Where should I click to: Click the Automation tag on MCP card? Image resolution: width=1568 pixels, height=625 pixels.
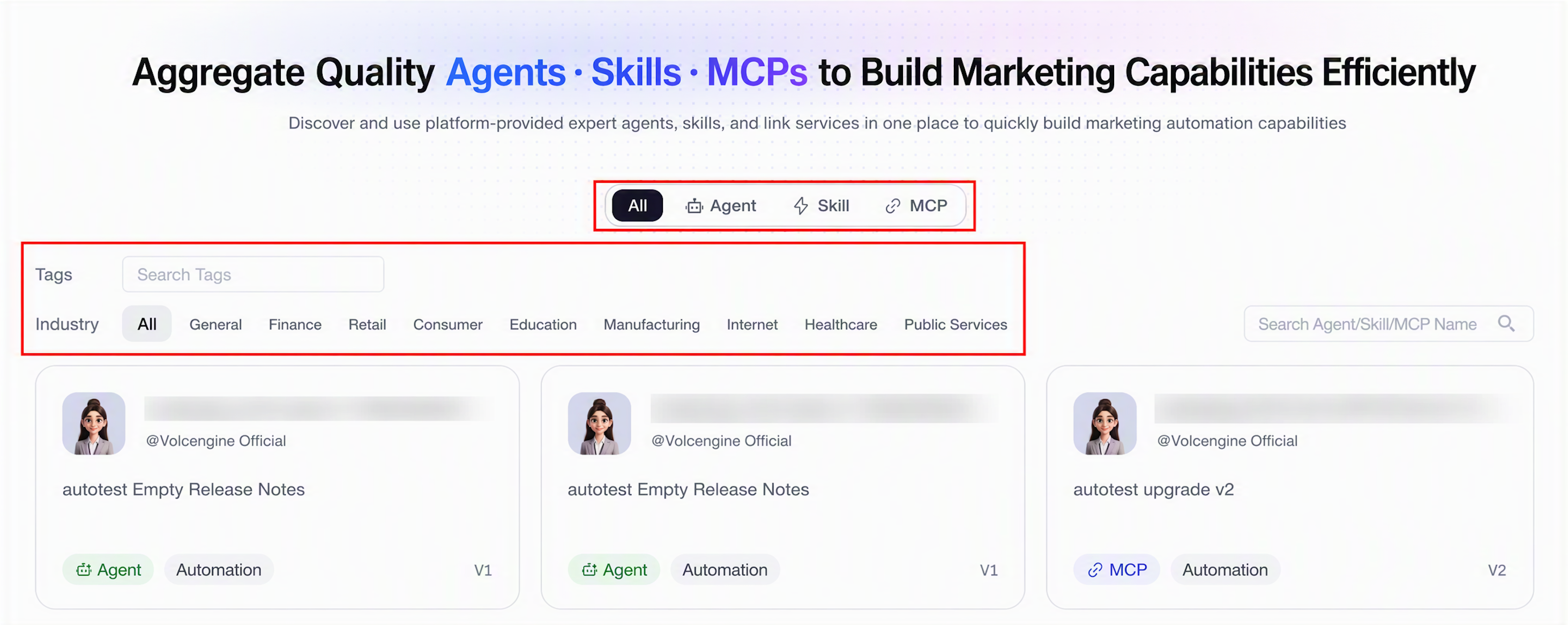[1224, 570]
